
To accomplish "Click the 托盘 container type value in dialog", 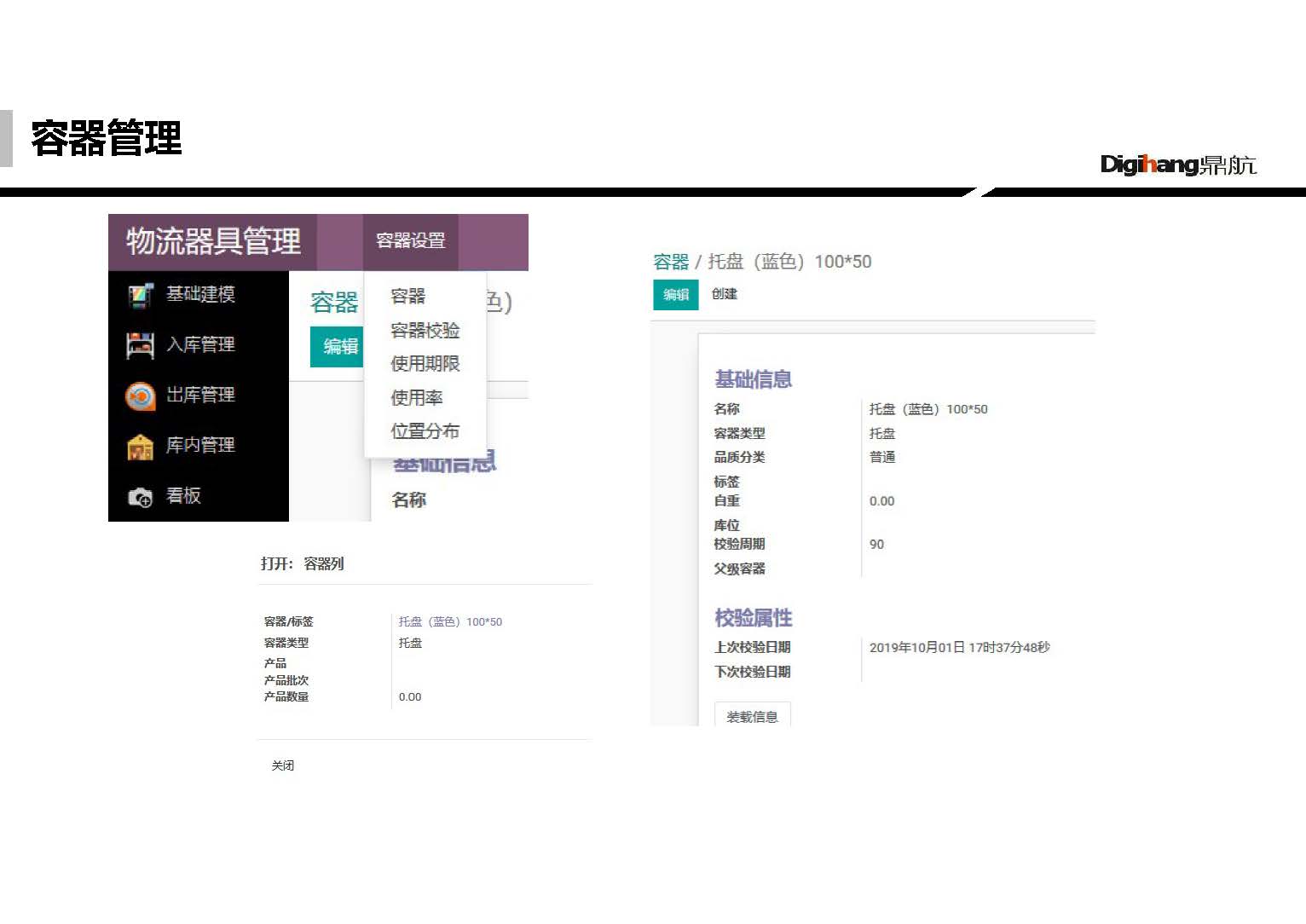I will click(410, 643).
